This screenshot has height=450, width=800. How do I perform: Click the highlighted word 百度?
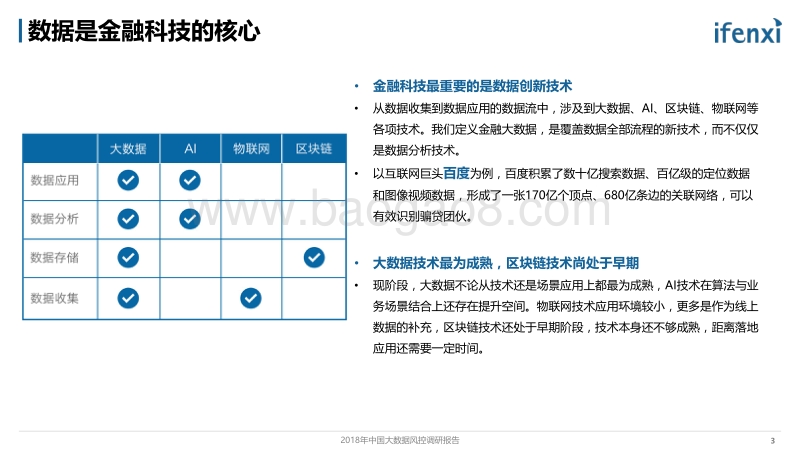click(x=456, y=173)
